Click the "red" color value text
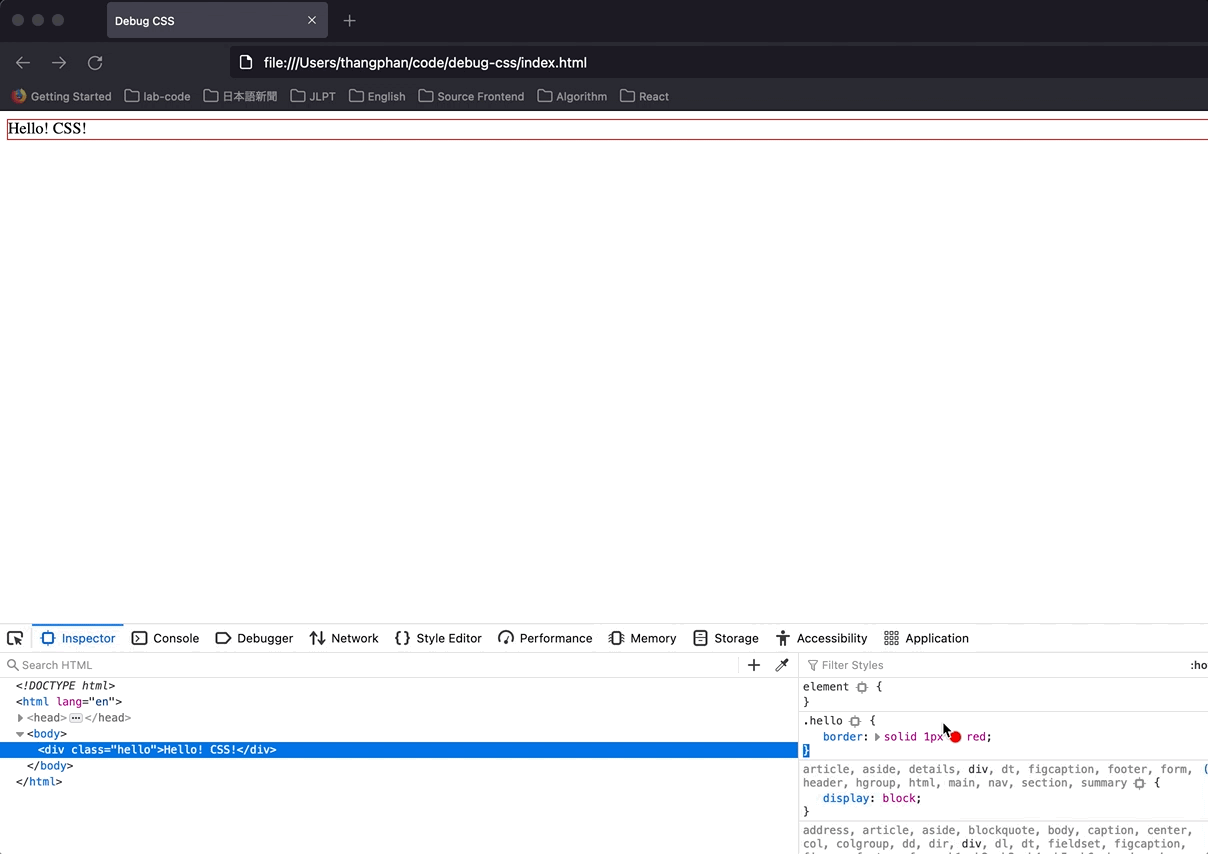This screenshot has width=1208, height=854. click(976, 737)
